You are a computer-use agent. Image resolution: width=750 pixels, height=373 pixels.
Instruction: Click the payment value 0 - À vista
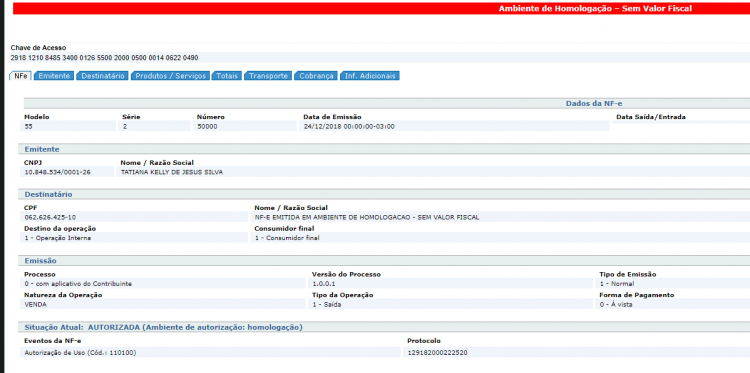pos(616,304)
